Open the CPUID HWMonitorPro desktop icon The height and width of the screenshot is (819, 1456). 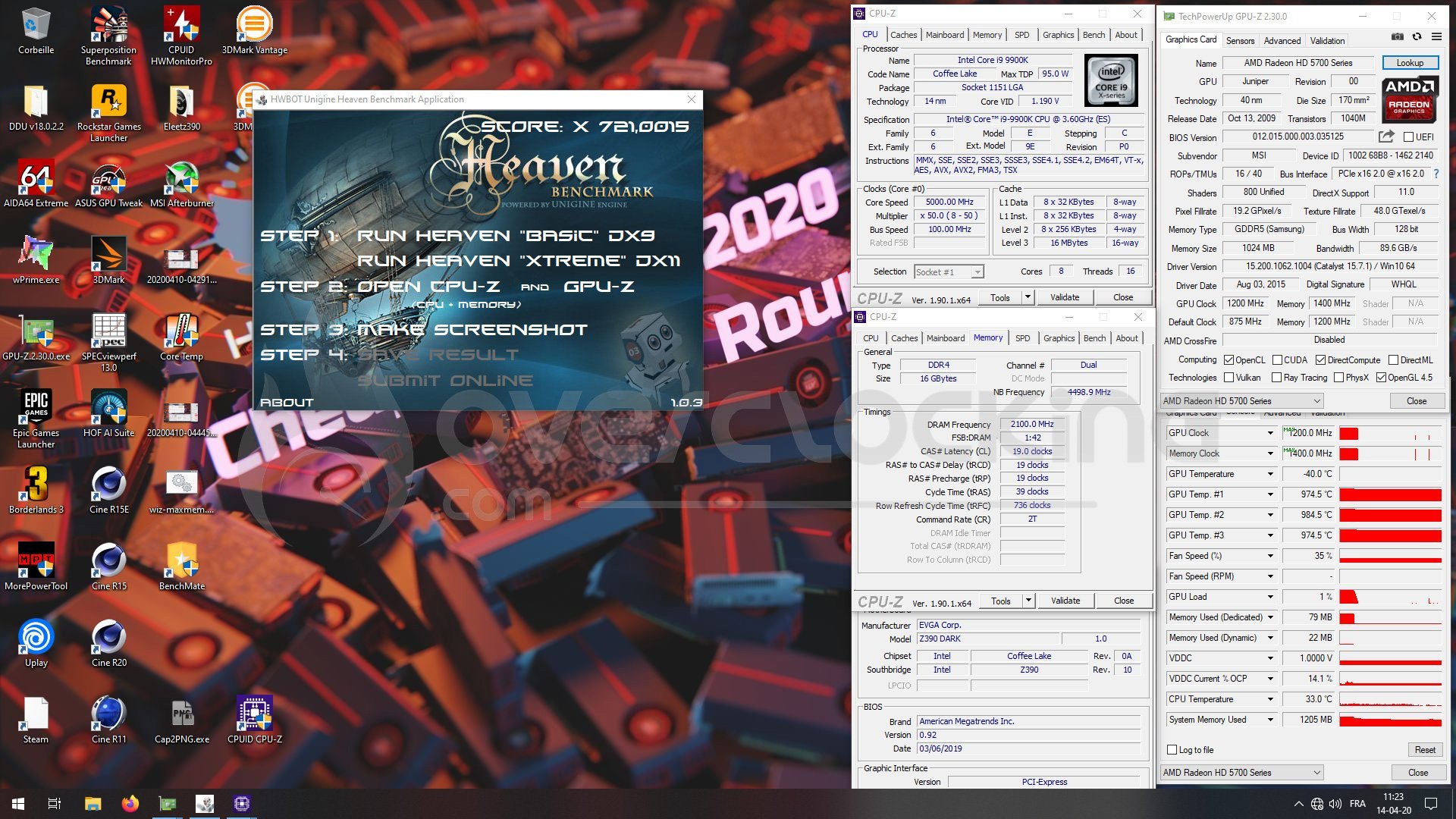coord(181,35)
